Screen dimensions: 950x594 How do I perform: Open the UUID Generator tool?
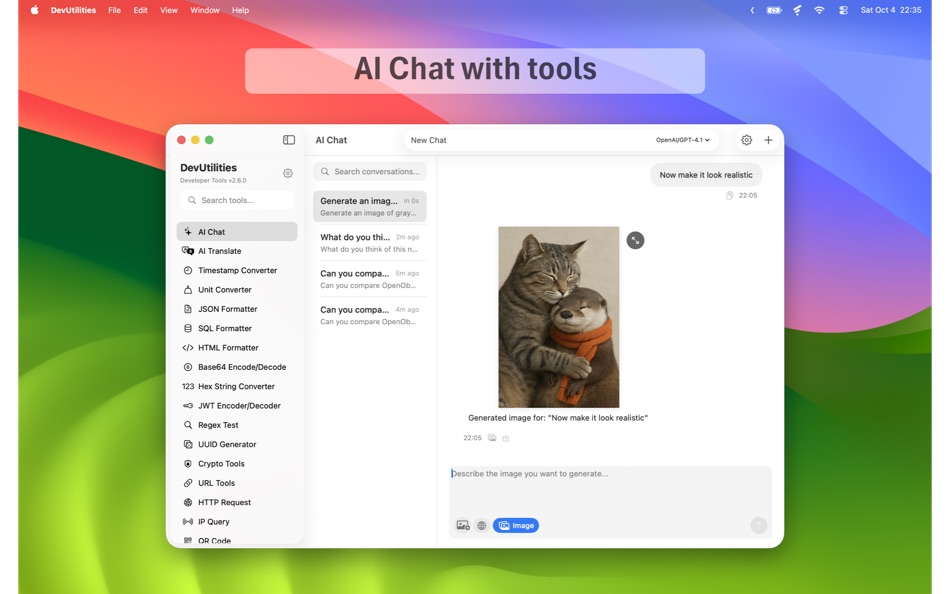tap(237, 444)
